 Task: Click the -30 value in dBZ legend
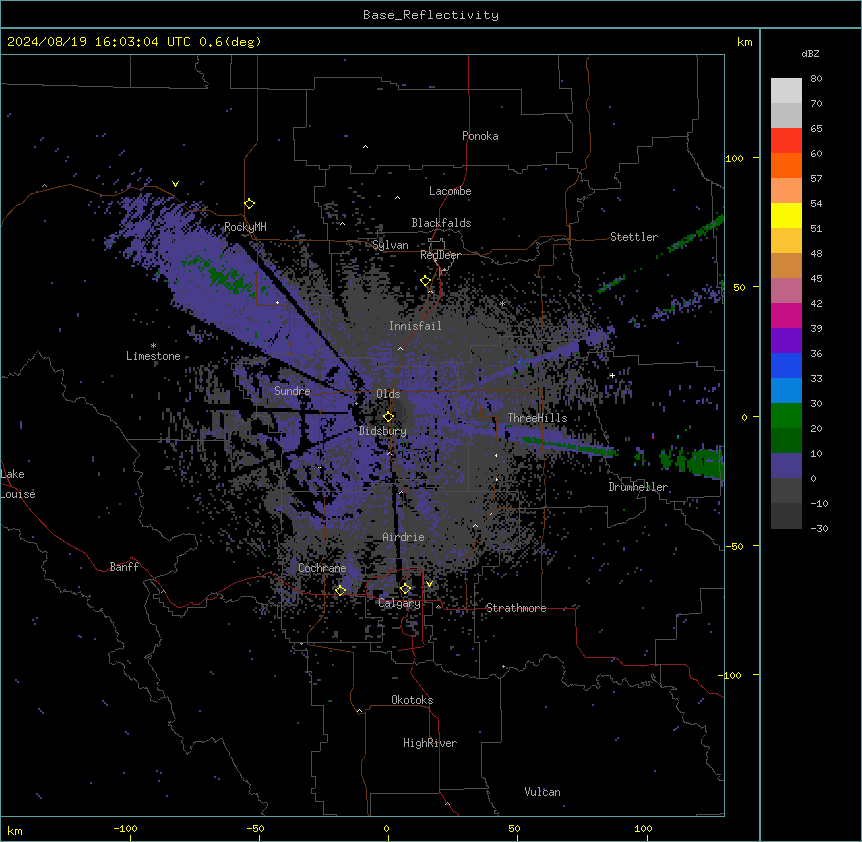[819, 529]
